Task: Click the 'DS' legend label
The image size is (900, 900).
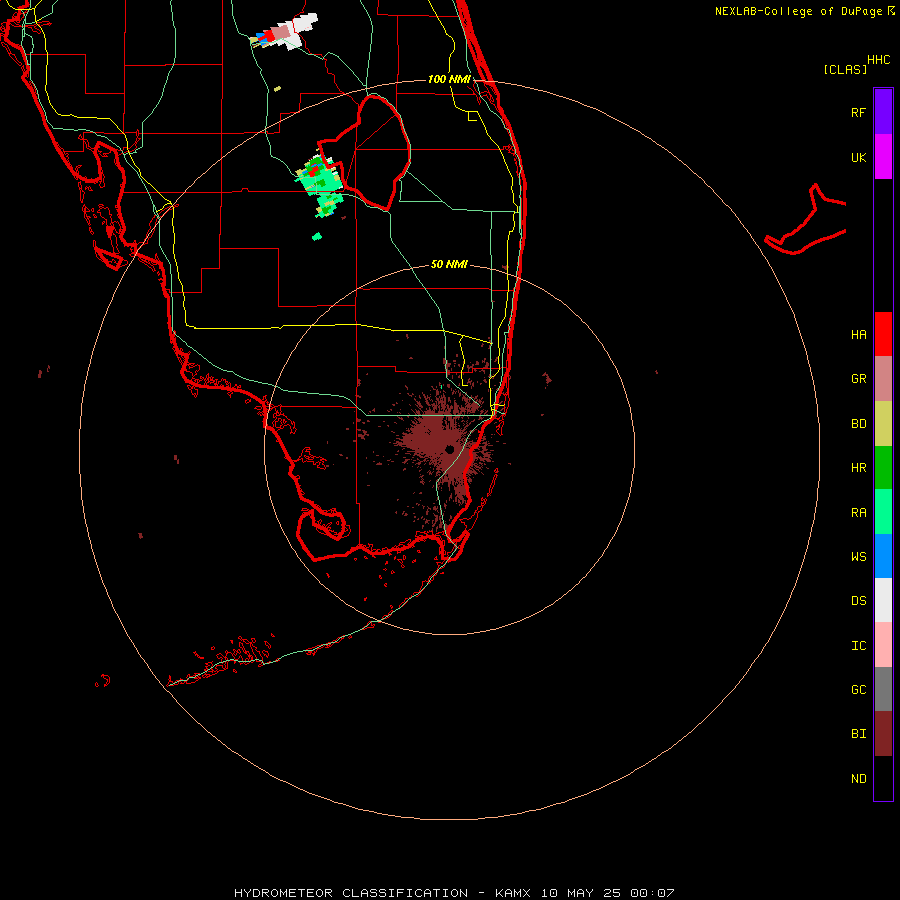Action: tap(858, 601)
